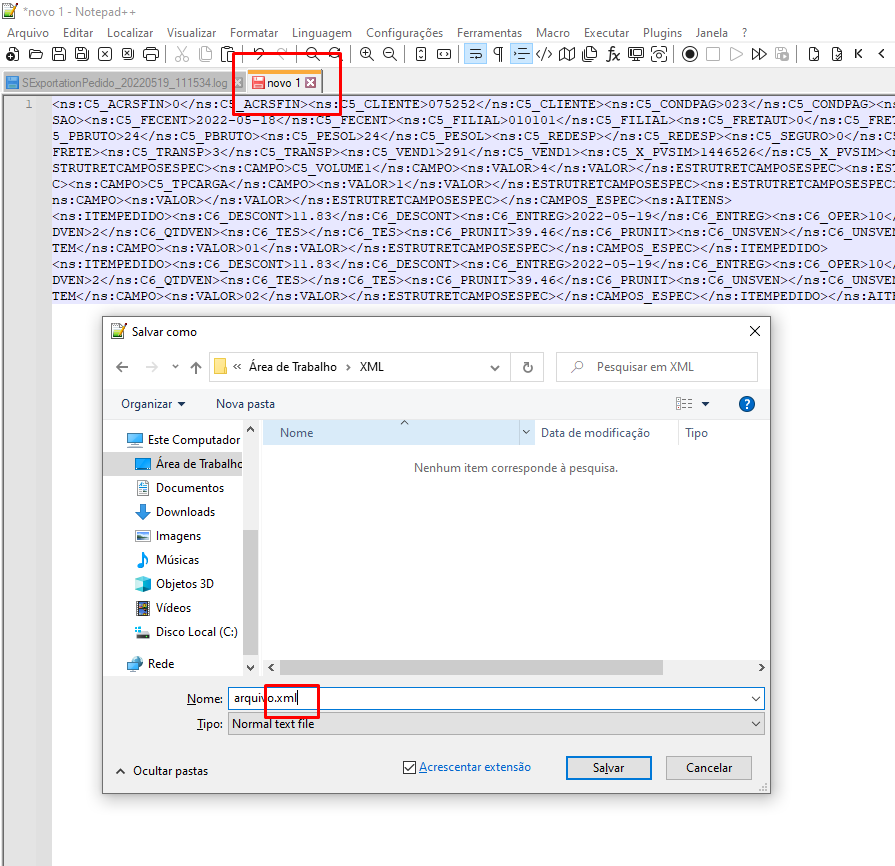This screenshot has width=895, height=866.
Task: Click the Folder as Workspace eye icon
Action: tap(659, 54)
